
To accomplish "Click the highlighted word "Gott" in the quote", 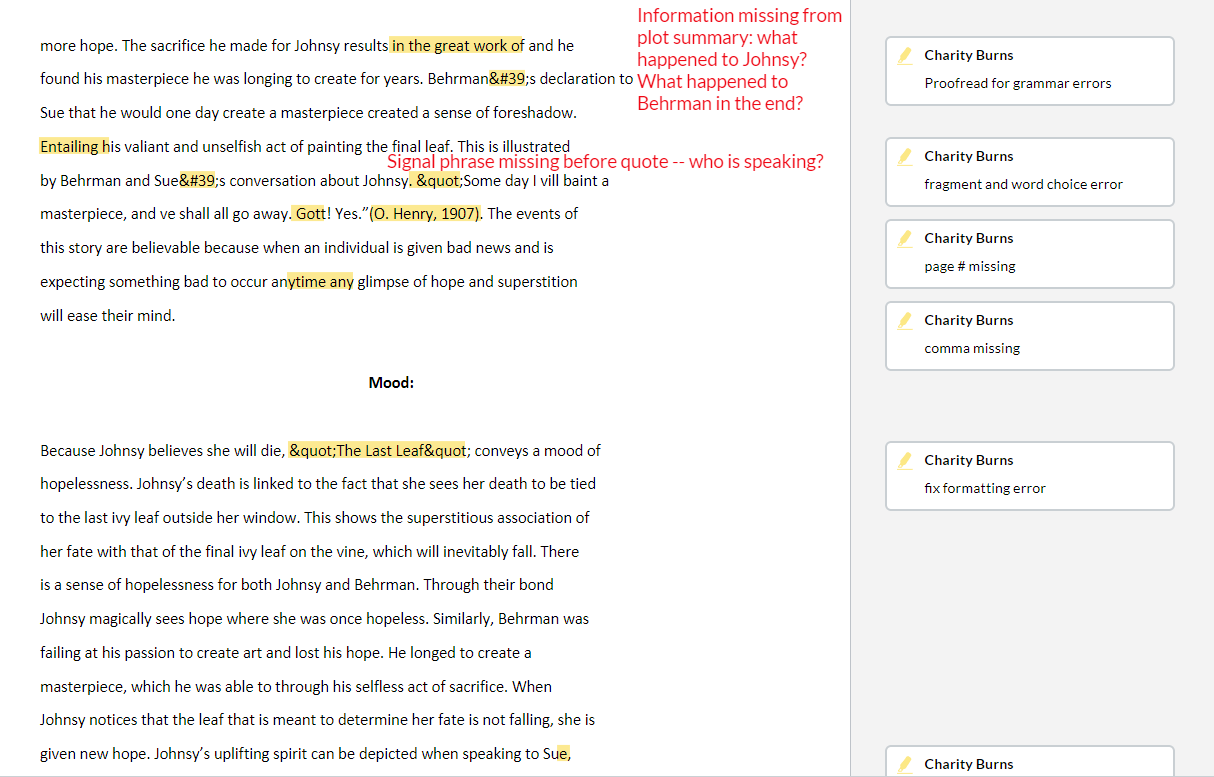I will click(310, 214).
